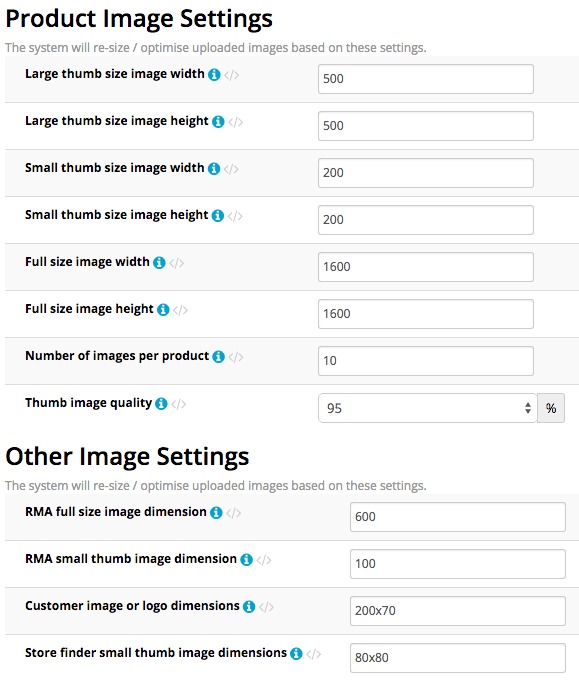Click info icon beside Small thumb size image height

click(218, 216)
